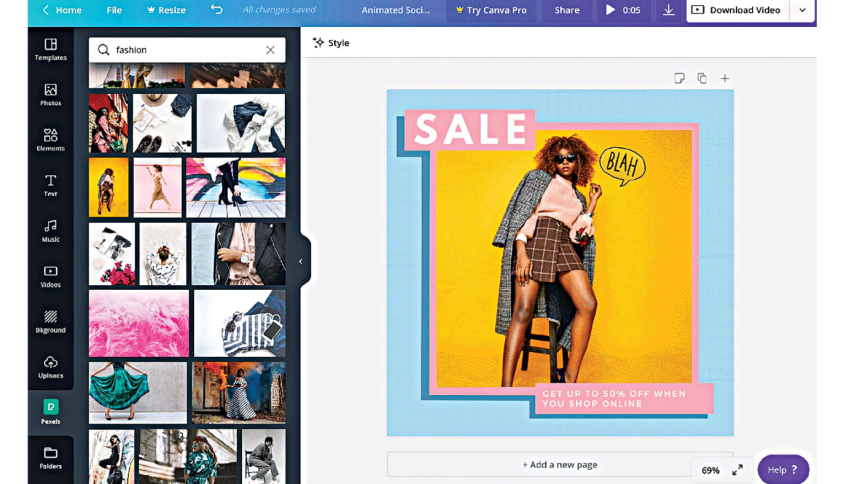The height and width of the screenshot is (484, 860).
Task: Click the download arrow icon
Action: [x=669, y=10]
